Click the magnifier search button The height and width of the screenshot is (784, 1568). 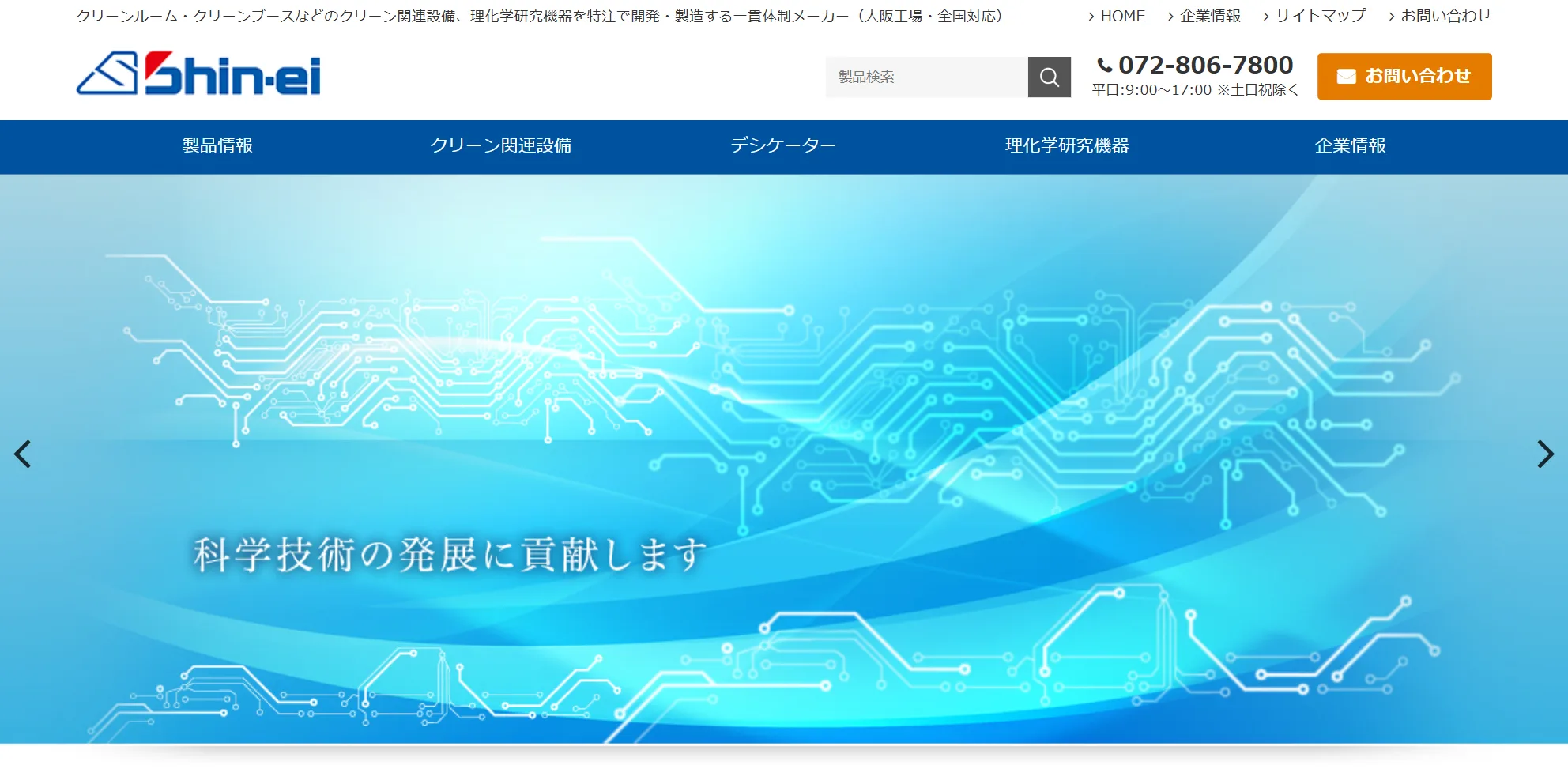[x=1049, y=77]
